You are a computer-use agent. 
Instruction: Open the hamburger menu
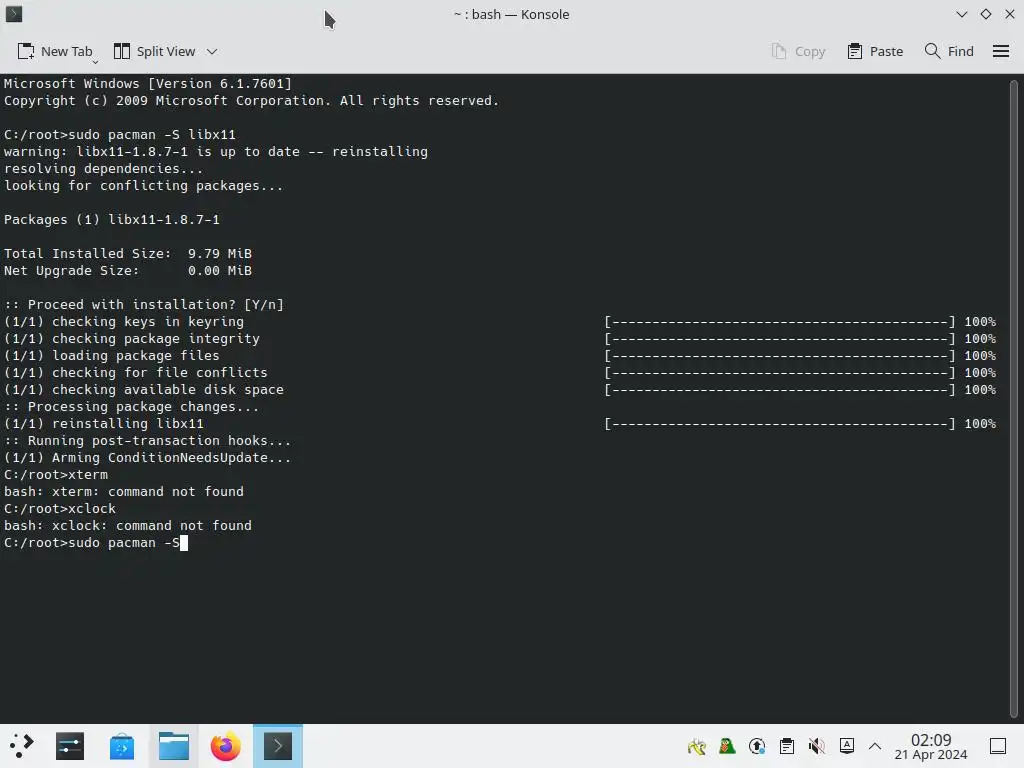1001,52
